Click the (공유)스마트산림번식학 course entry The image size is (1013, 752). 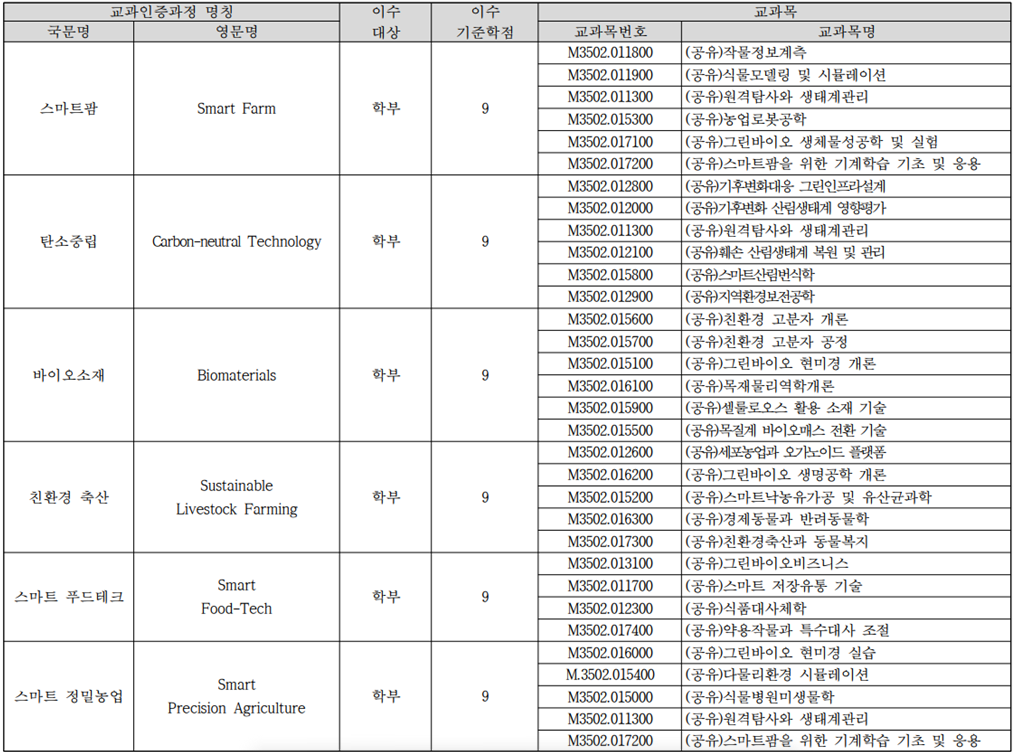pos(750,274)
